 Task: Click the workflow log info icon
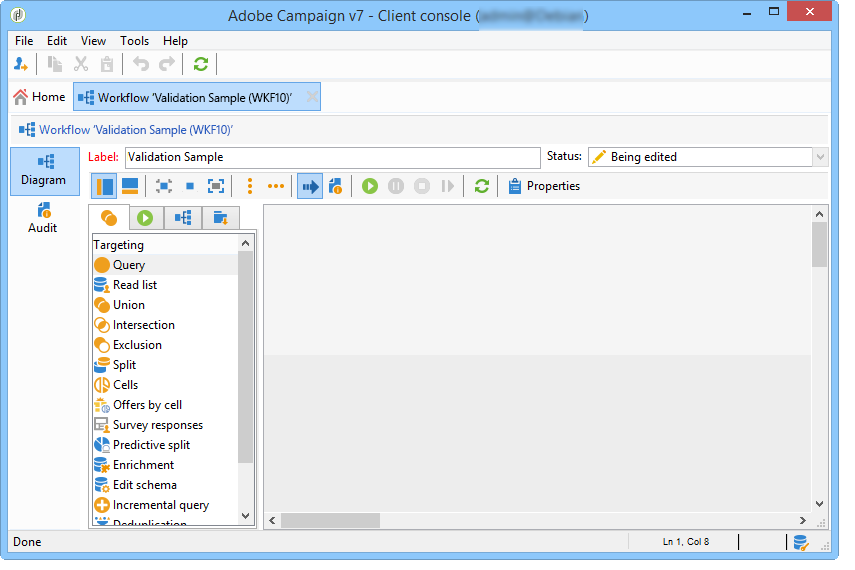pos(335,187)
